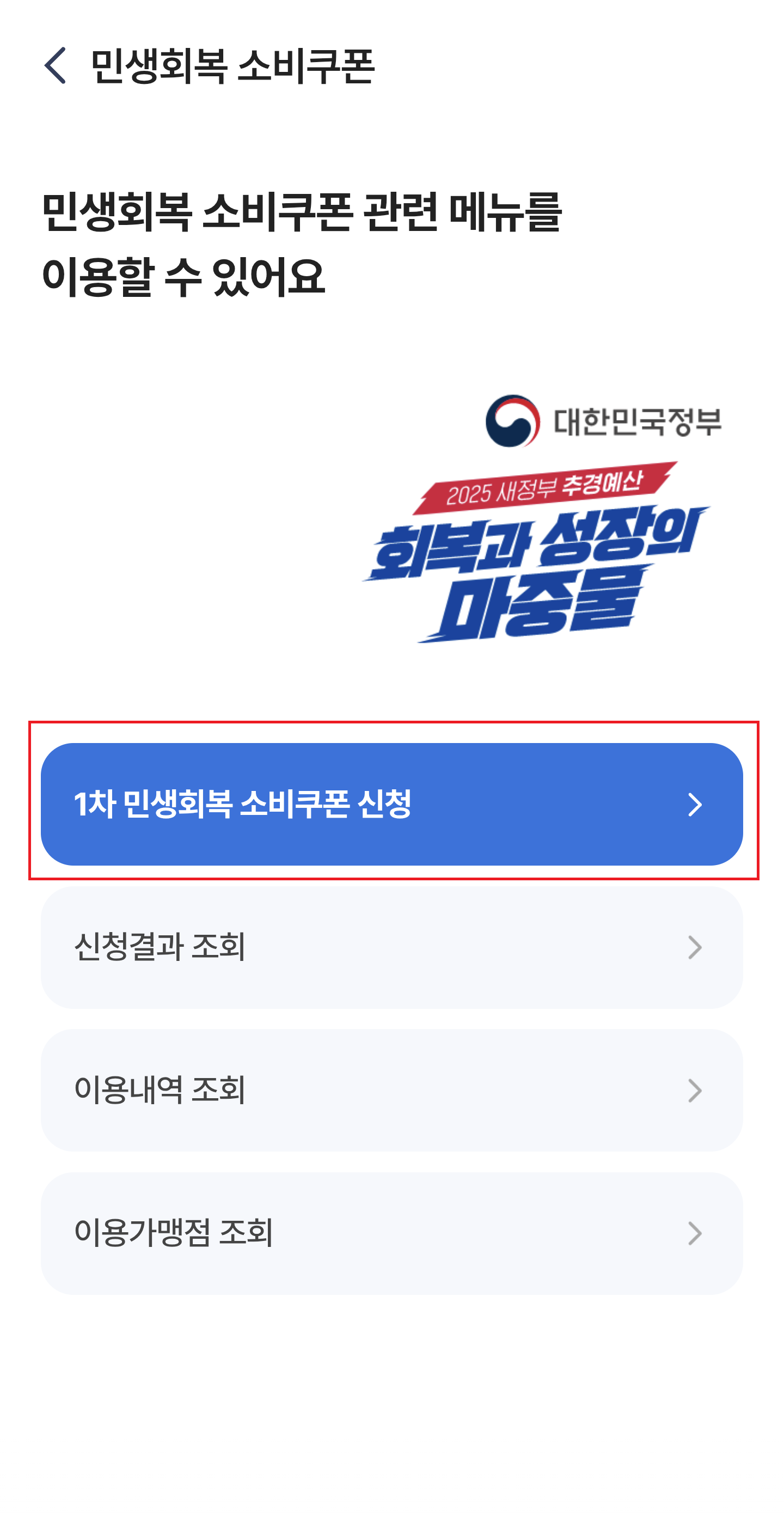Click the taegeuk government emblem
This screenshot has height=1540, width=784.
512,421
